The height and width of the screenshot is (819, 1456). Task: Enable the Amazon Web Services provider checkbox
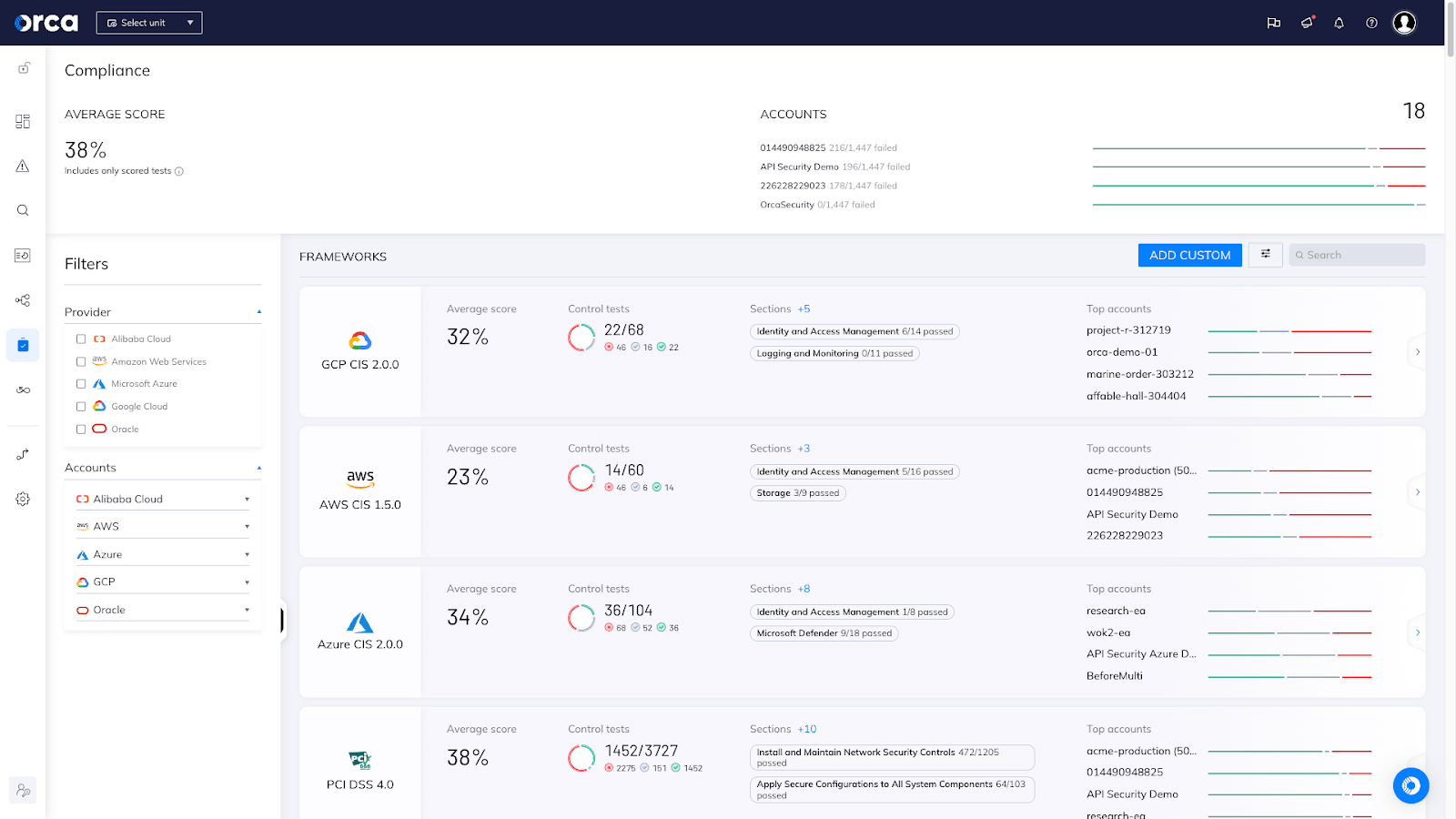pos(80,361)
